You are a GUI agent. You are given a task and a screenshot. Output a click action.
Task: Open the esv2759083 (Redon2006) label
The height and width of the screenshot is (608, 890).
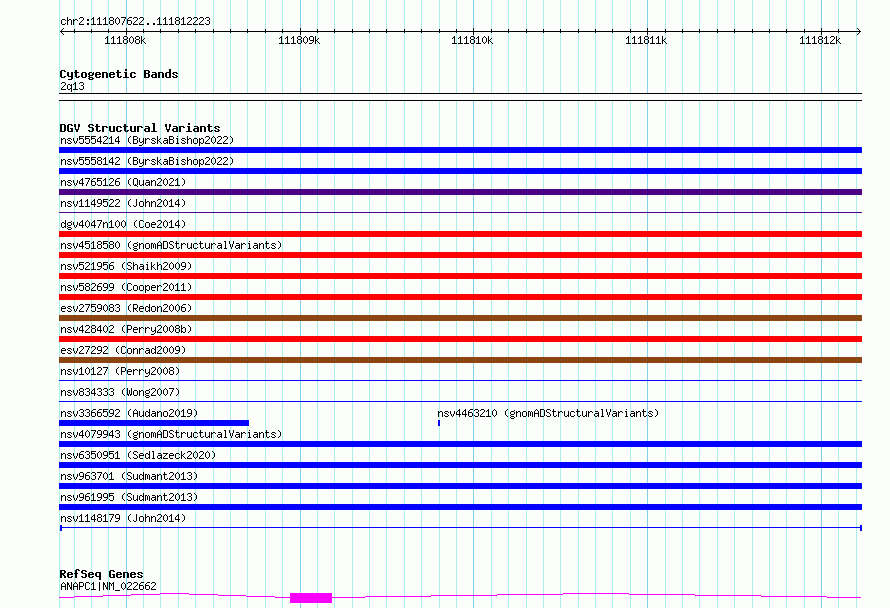[x=126, y=308]
